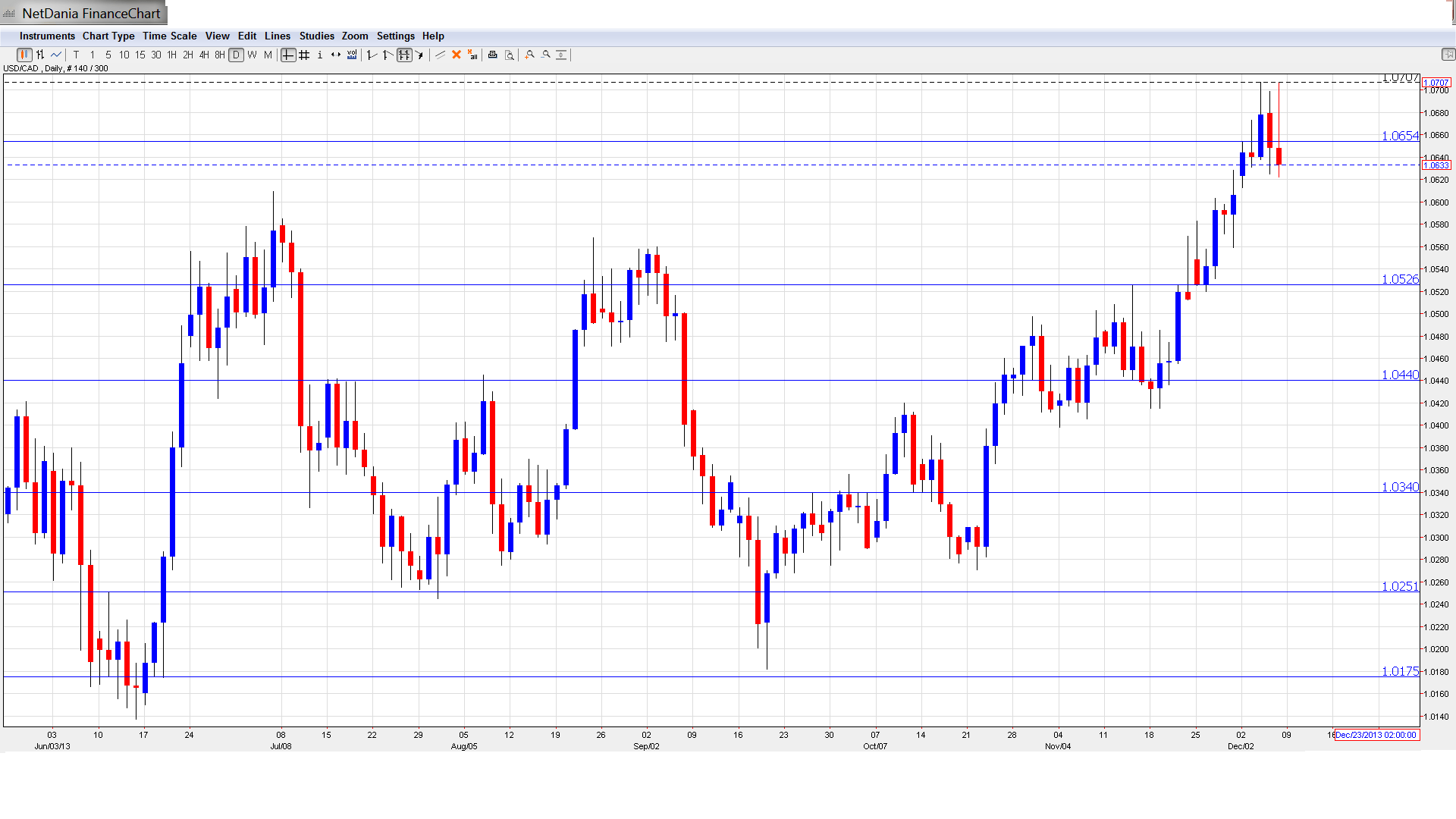Viewport: 1456px width, 819px height.
Task: Click the 1.0654 horizontal line label
Action: click(x=1399, y=136)
